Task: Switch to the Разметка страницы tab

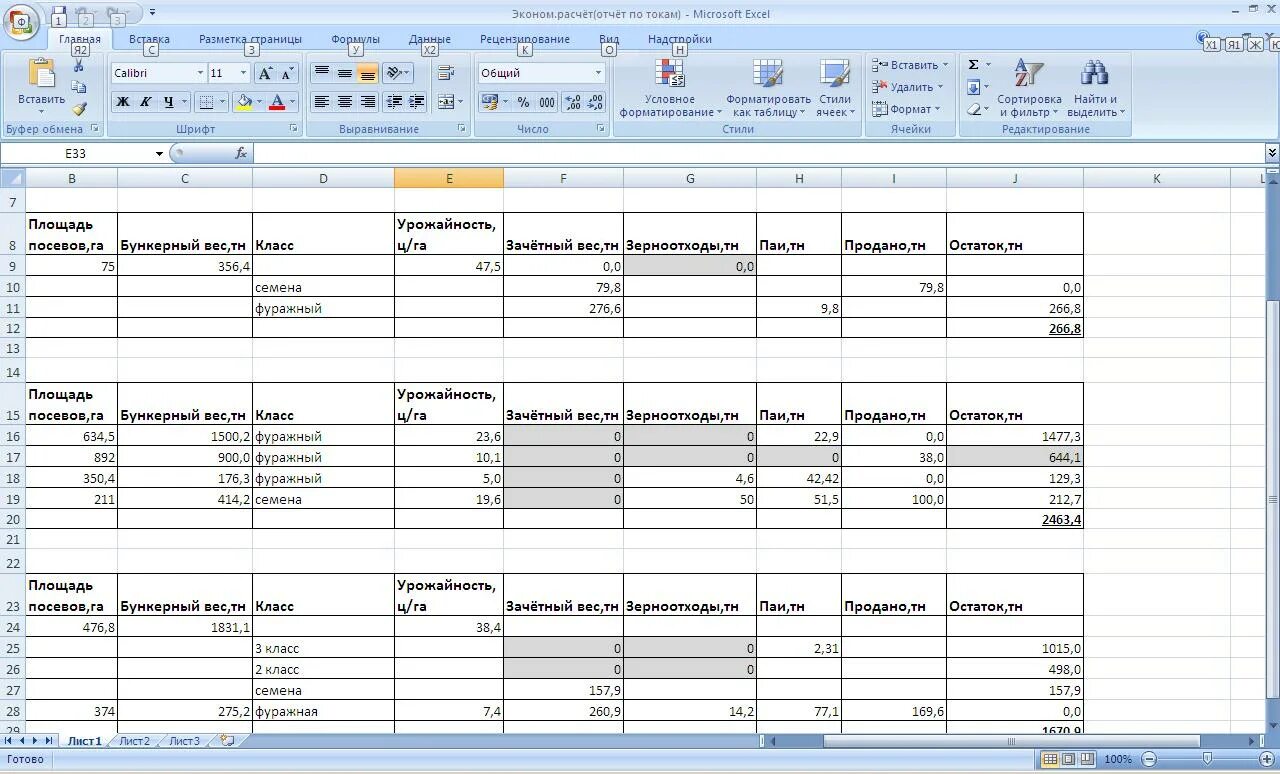Action: tap(250, 39)
